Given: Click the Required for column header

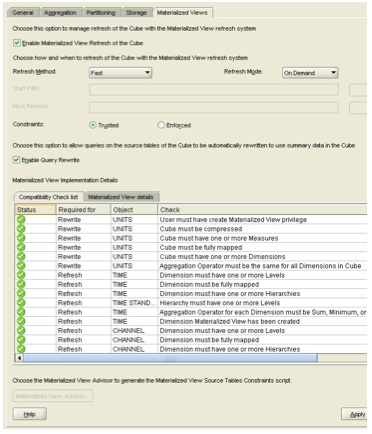Looking at the screenshot, I should pos(83,210).
